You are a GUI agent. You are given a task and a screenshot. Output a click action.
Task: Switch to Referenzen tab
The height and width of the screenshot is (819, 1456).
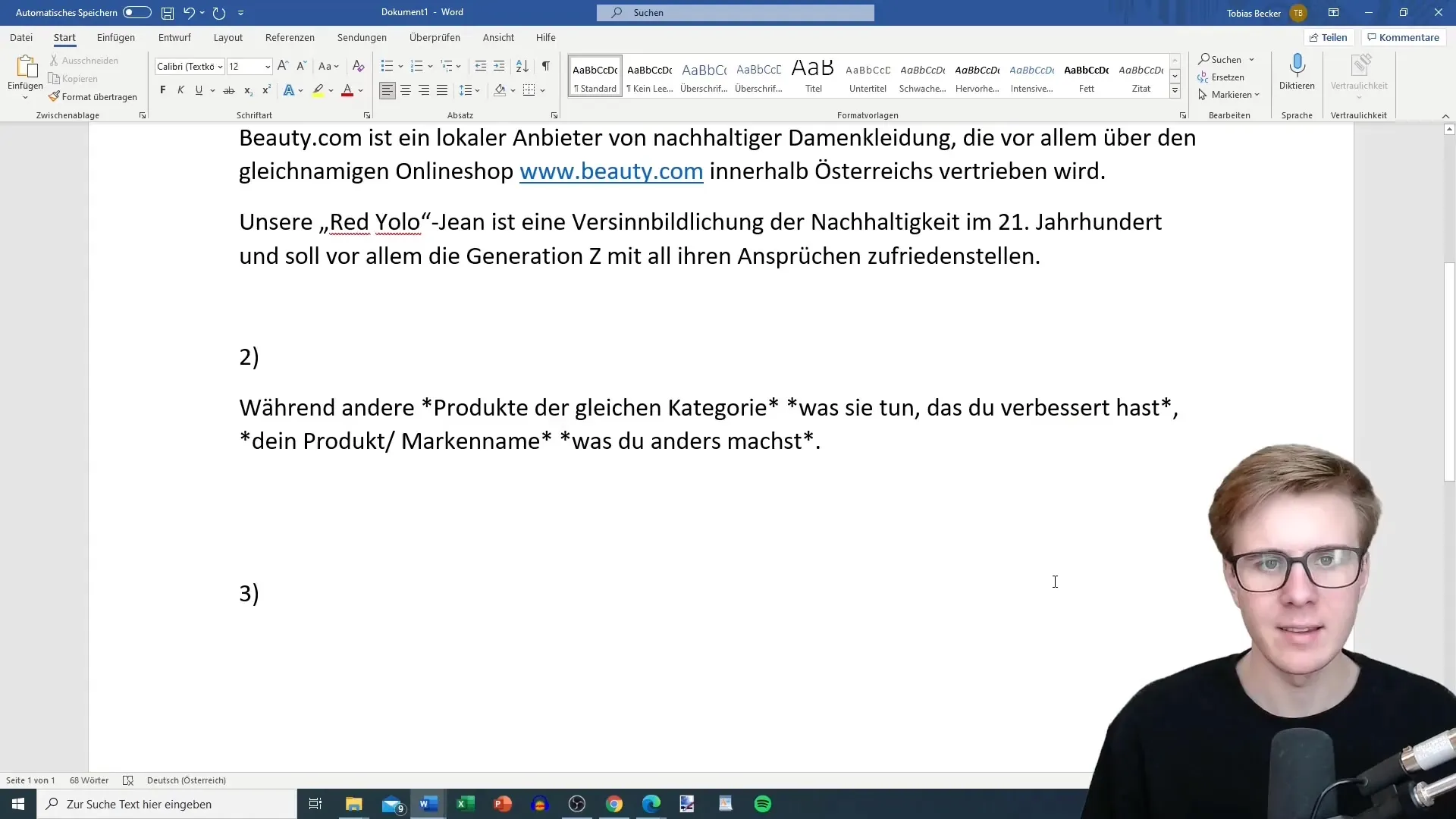[x=290, y=37]
